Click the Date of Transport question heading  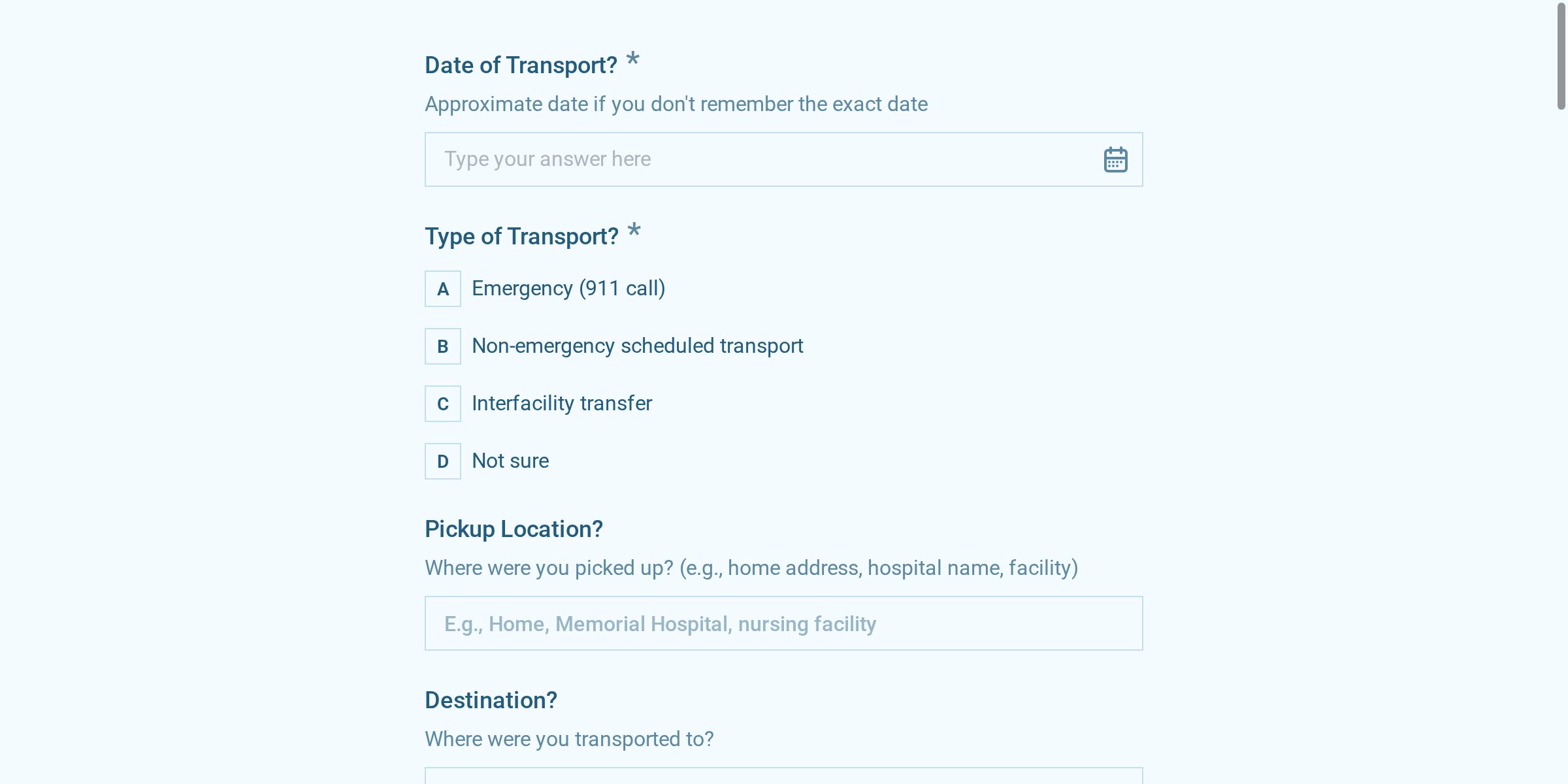(521, 65)
